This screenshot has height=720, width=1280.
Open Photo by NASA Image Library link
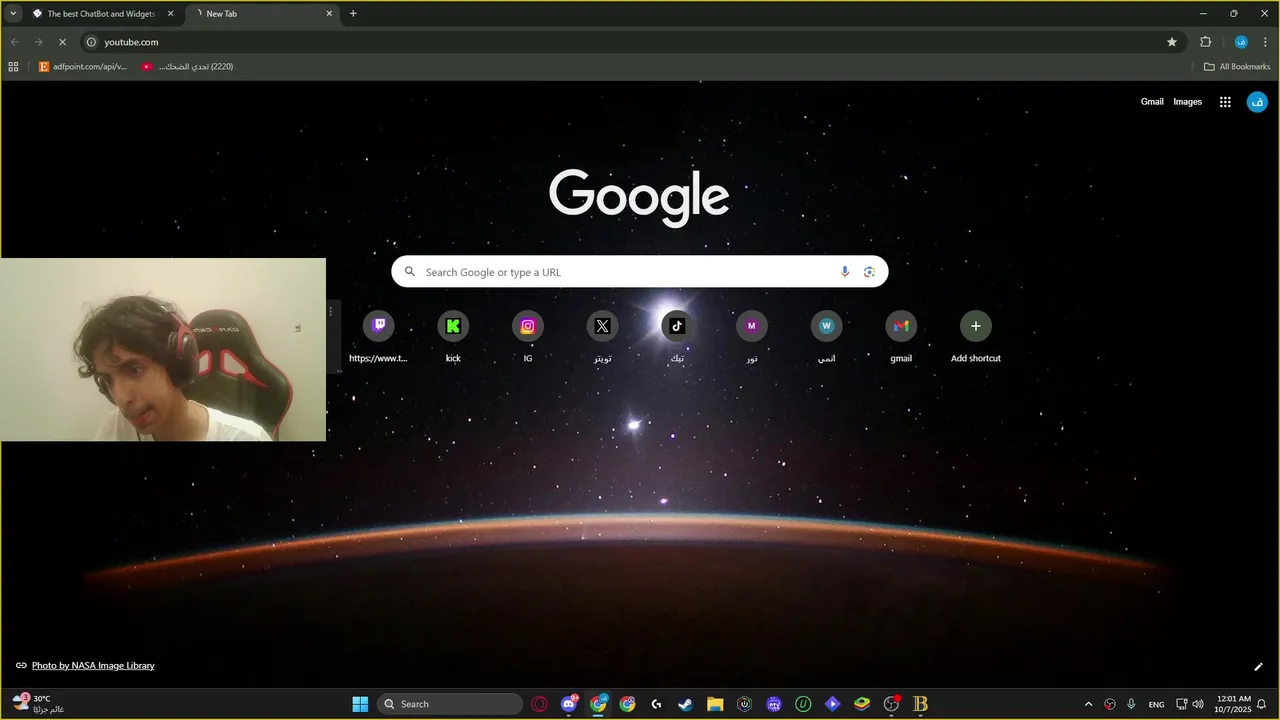(x=93, y=666)
